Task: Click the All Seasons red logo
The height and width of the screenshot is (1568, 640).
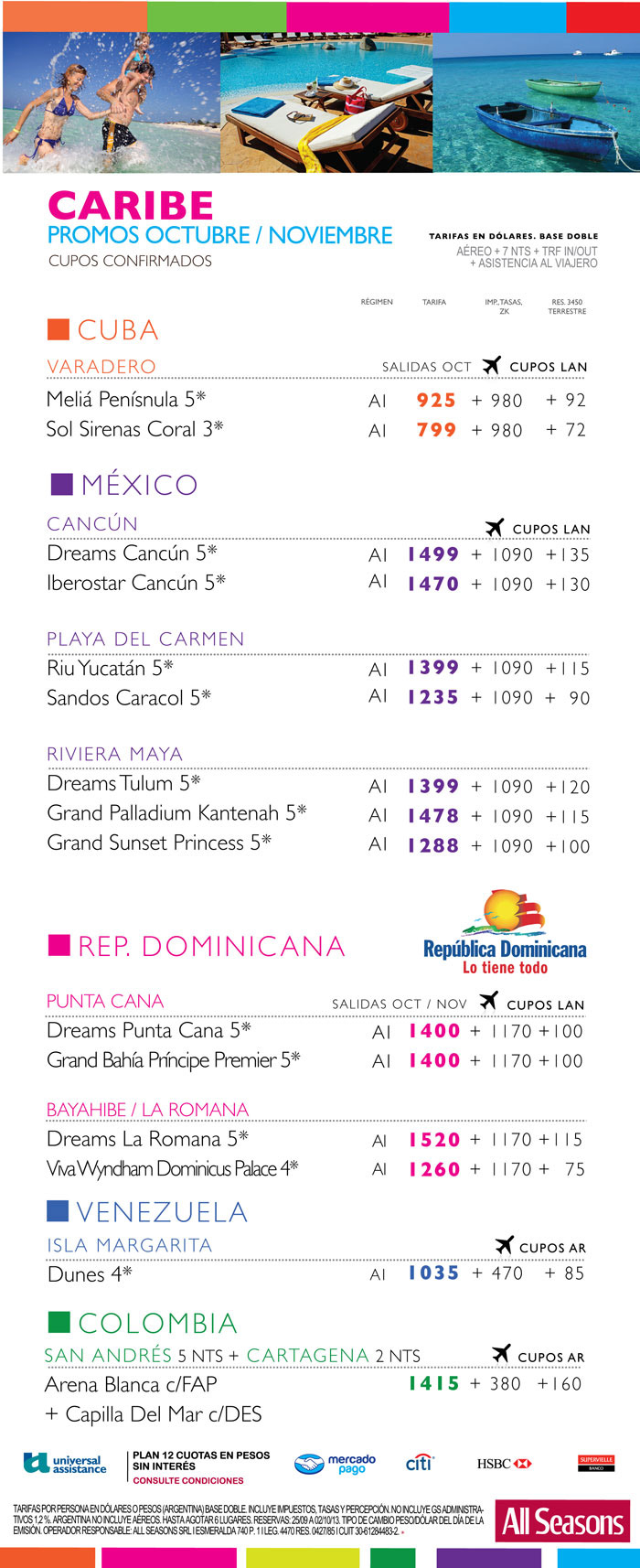Action: pos(562,1521)
